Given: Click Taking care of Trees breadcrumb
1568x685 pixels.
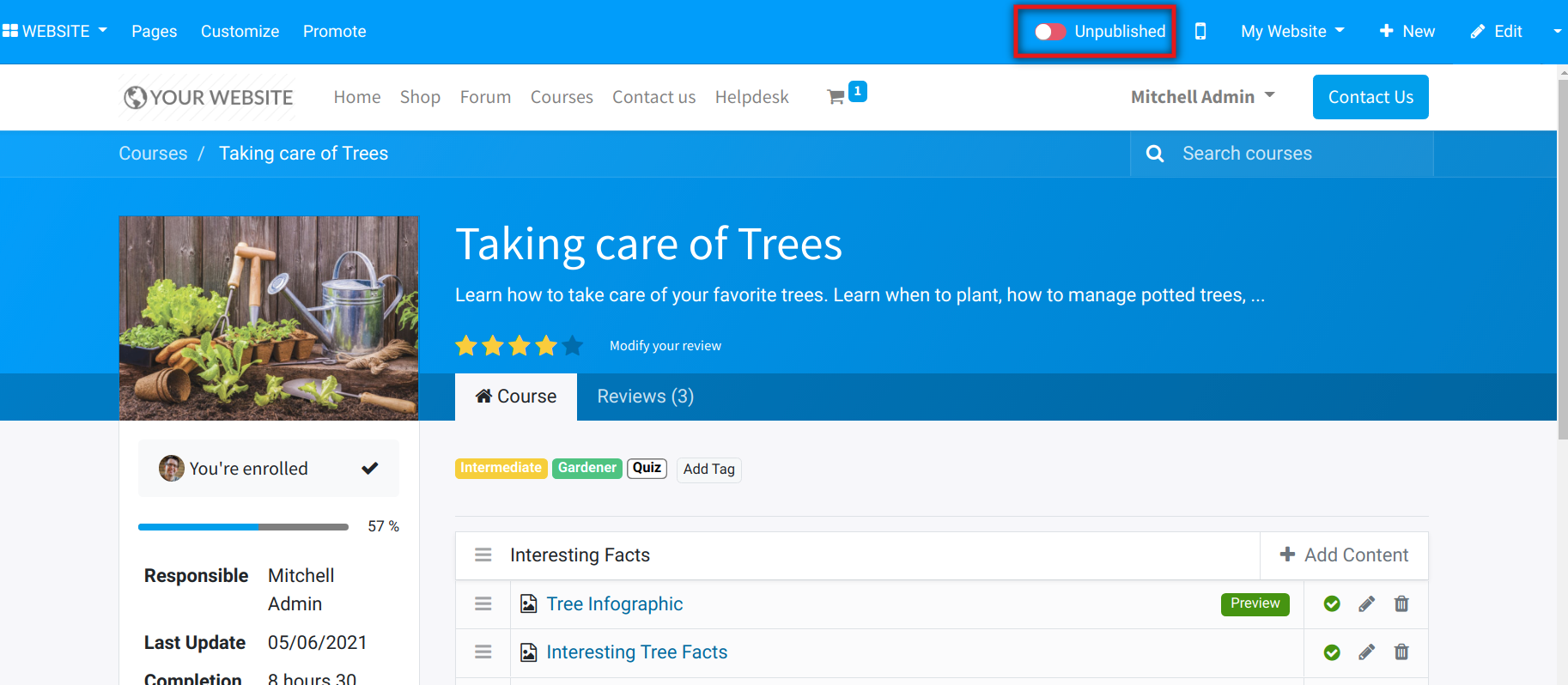Looking at the screenshot, I should click(x=304, y=154).
